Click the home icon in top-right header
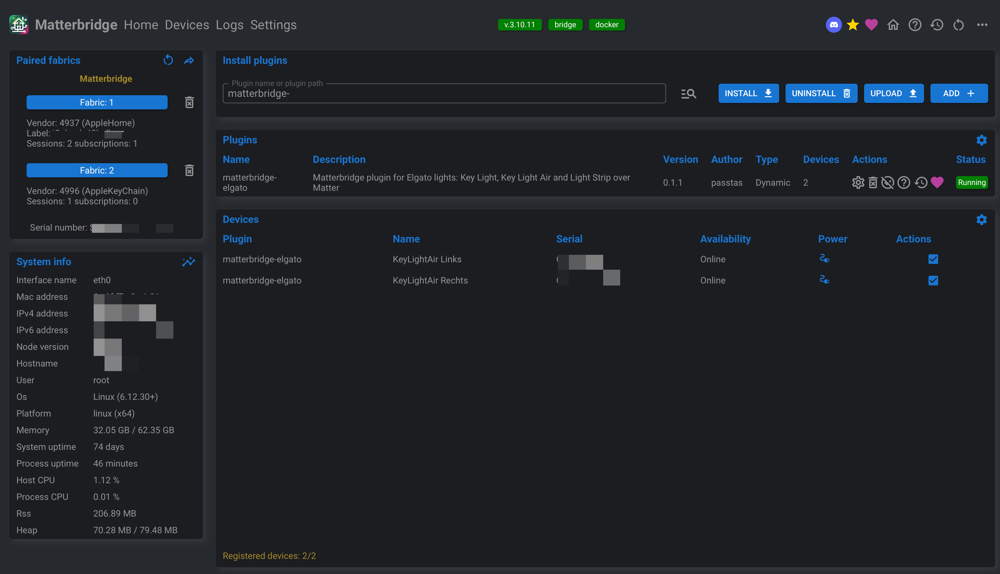 pyautogui.click(x=893, y=25)
